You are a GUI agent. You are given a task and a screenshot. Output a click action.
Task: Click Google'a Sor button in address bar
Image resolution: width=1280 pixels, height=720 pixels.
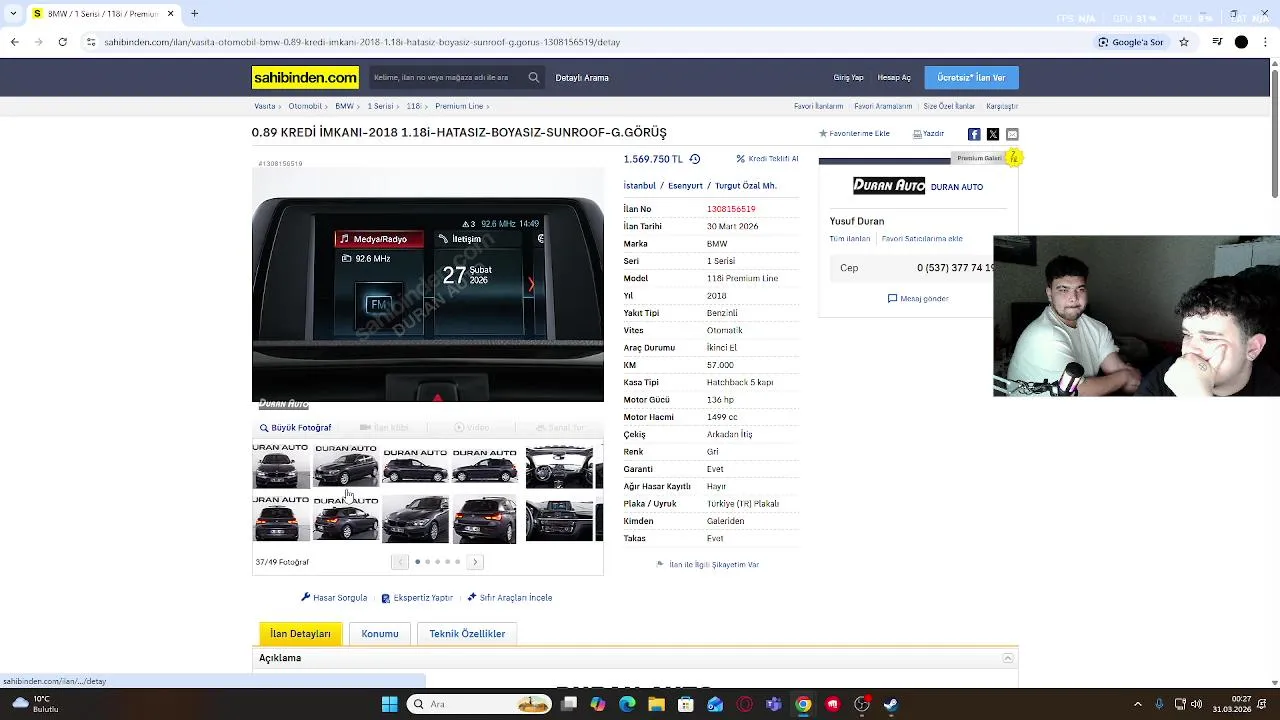[1132, 42]
